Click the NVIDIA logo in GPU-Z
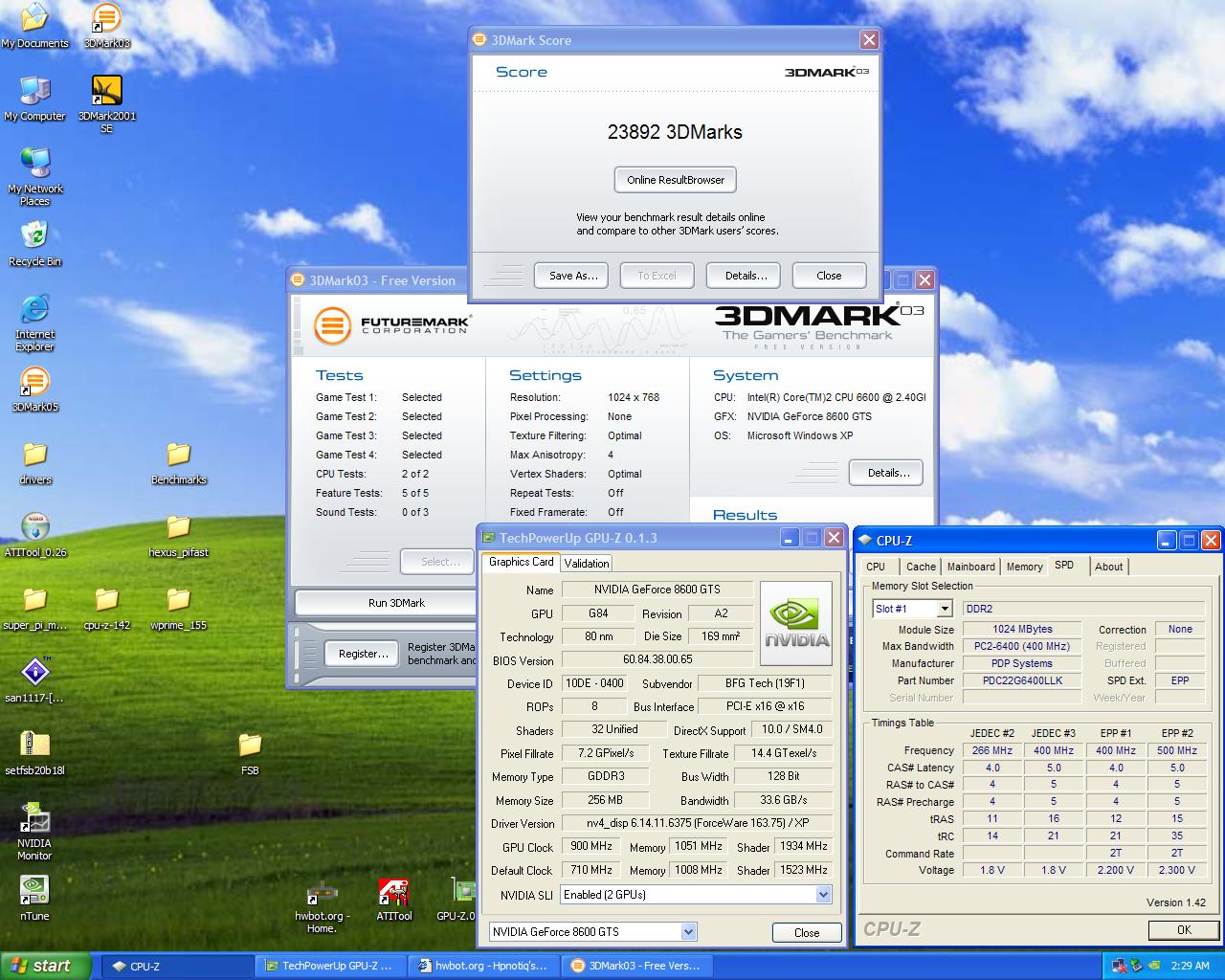Image resolution: width=1225 pixels, height=980 pixels. (795, 623)
